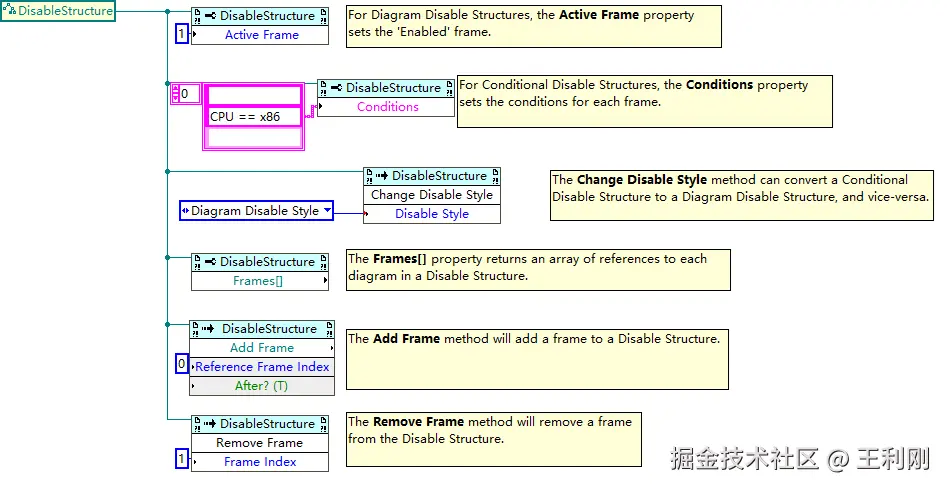Viewport: 947px width, 489px height.
Task: Click the Remove Frame method name
Action: coord(260,443)
